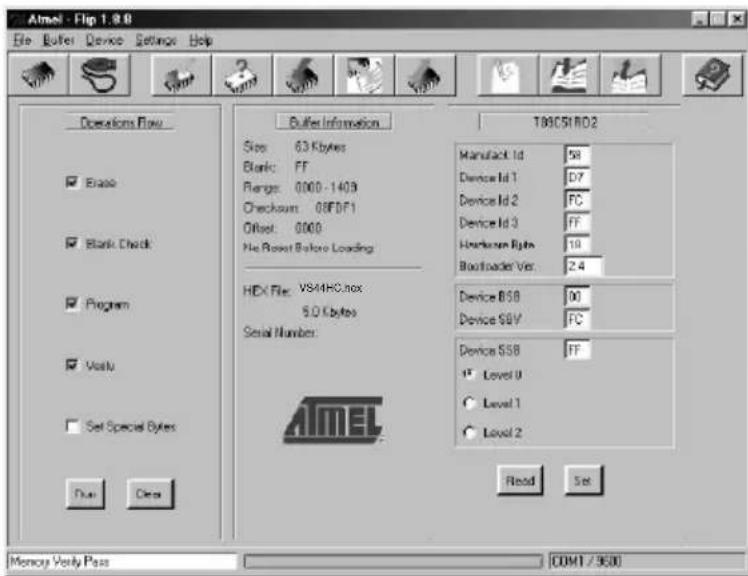Uncheck the Program checkbox
Image resolution: width=748 pixels, height=576 pixels.
(72, 304)
